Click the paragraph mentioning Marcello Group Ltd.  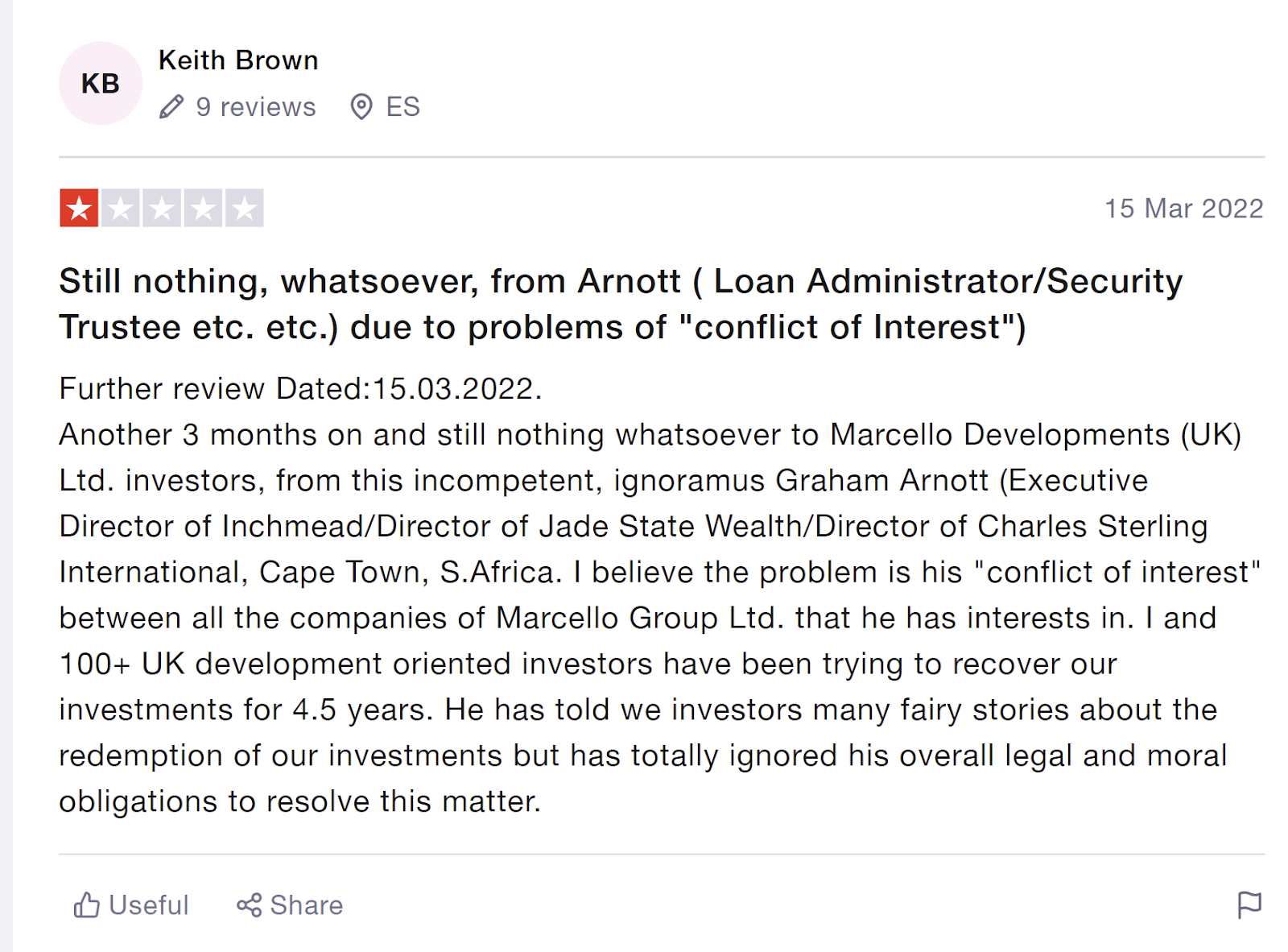[644, 618]
